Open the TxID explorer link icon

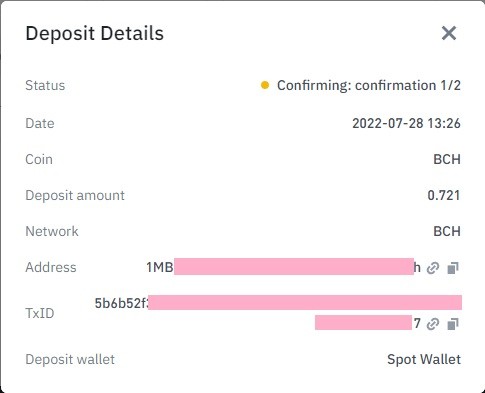pyautogui.click(x=433, y=324)
